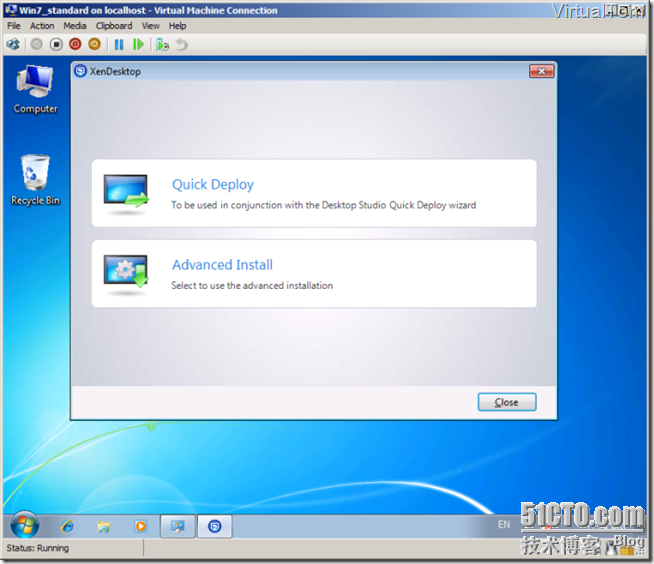Viewport: 654px width, 564px height.
Task: Turn off the virtual machine via toolbar
Action: (56, 44)
